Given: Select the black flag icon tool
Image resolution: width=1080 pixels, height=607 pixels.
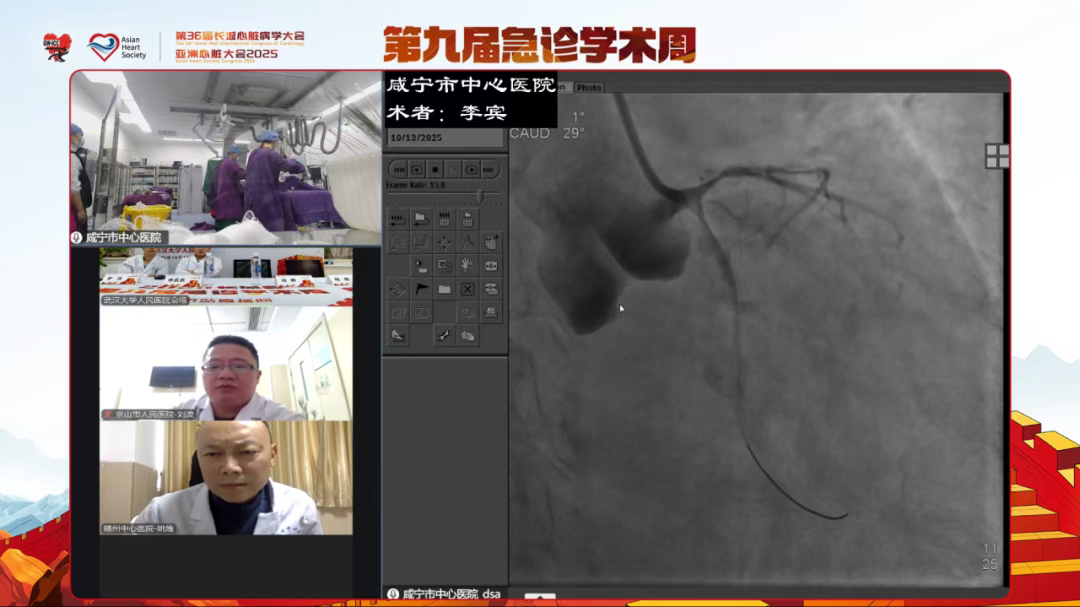Looking at the screenshot, I should 421,289.
